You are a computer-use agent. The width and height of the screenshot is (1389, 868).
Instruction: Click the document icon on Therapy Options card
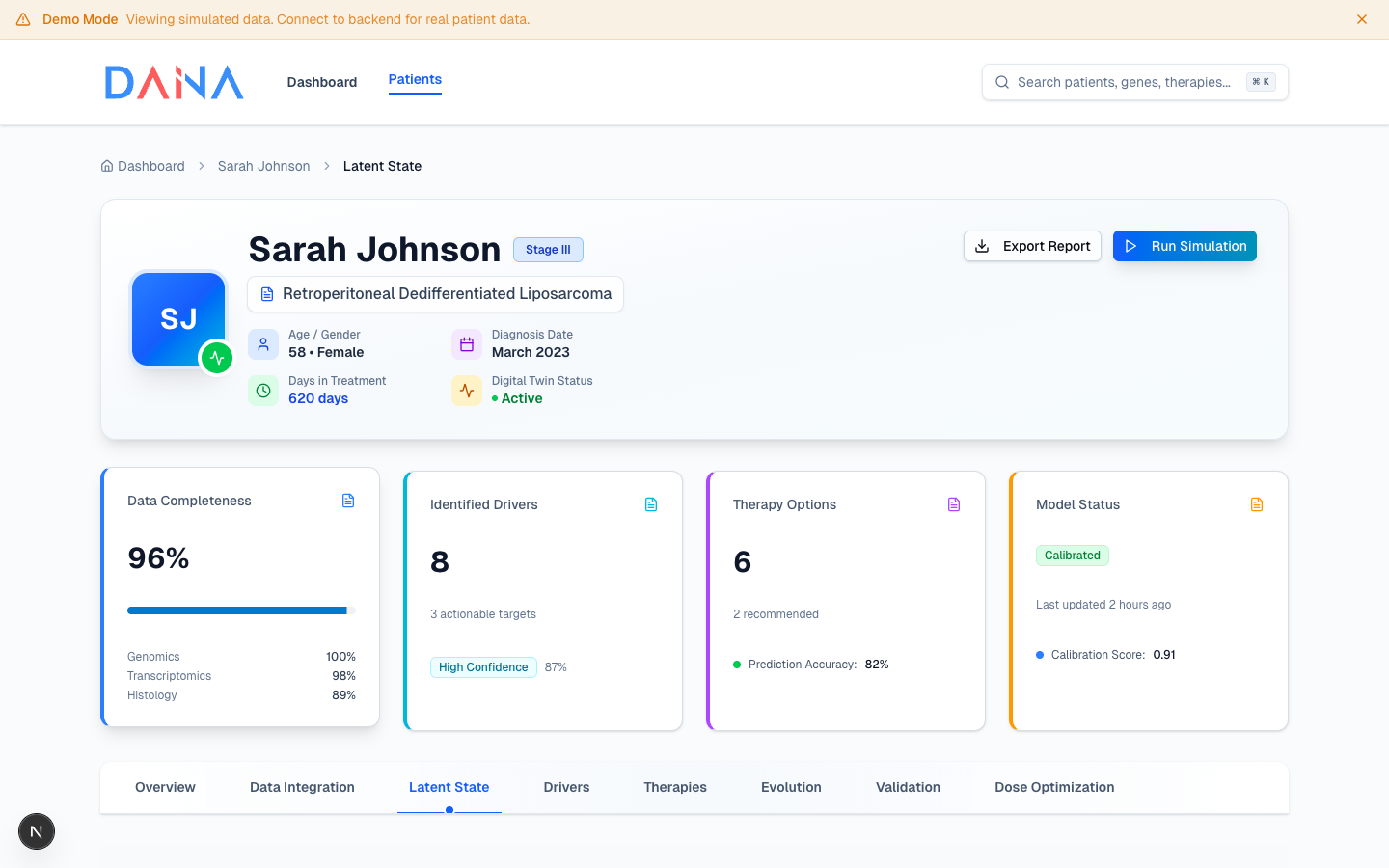coord(954,504)
